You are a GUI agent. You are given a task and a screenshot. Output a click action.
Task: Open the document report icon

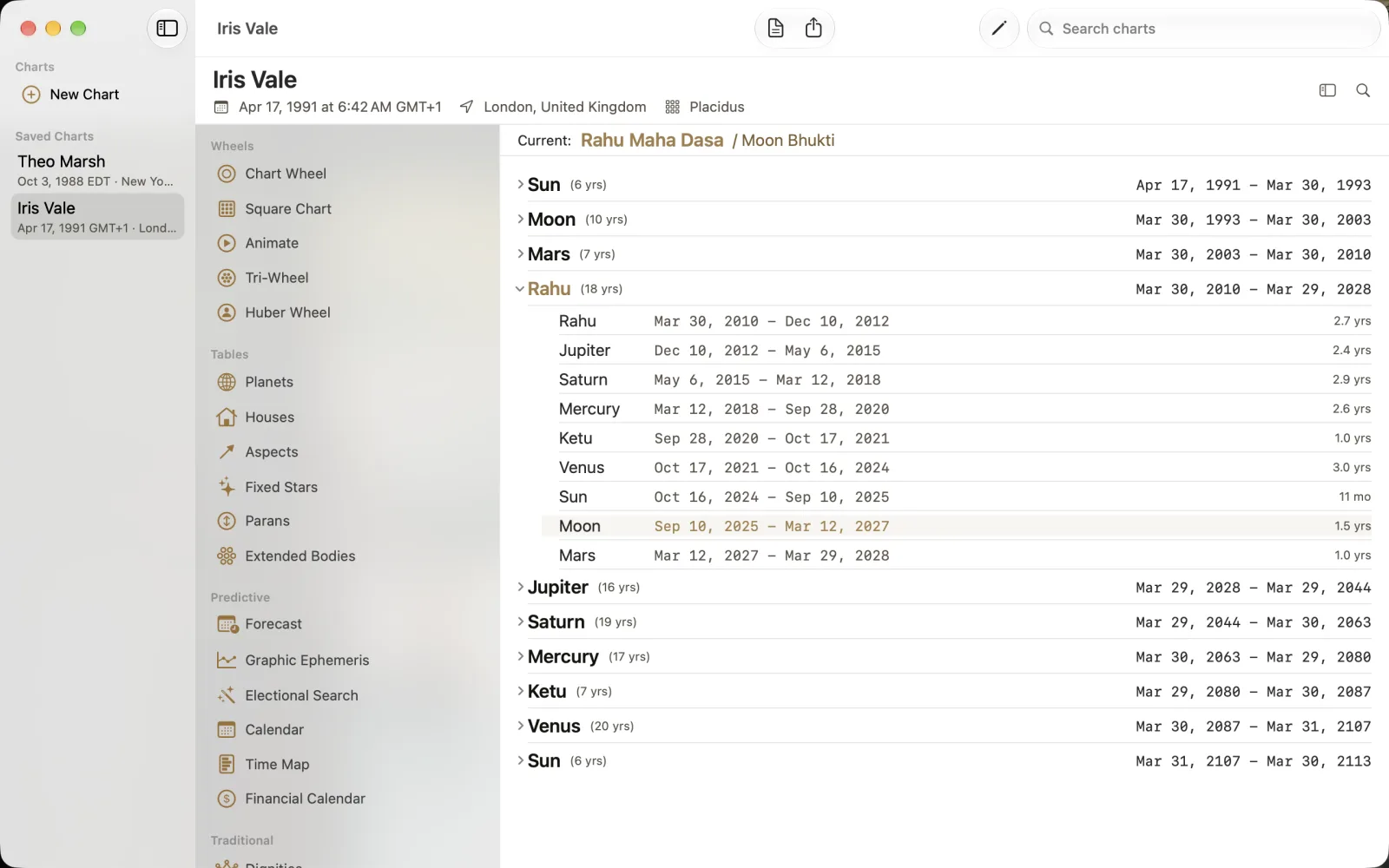[x=775, y=29]
